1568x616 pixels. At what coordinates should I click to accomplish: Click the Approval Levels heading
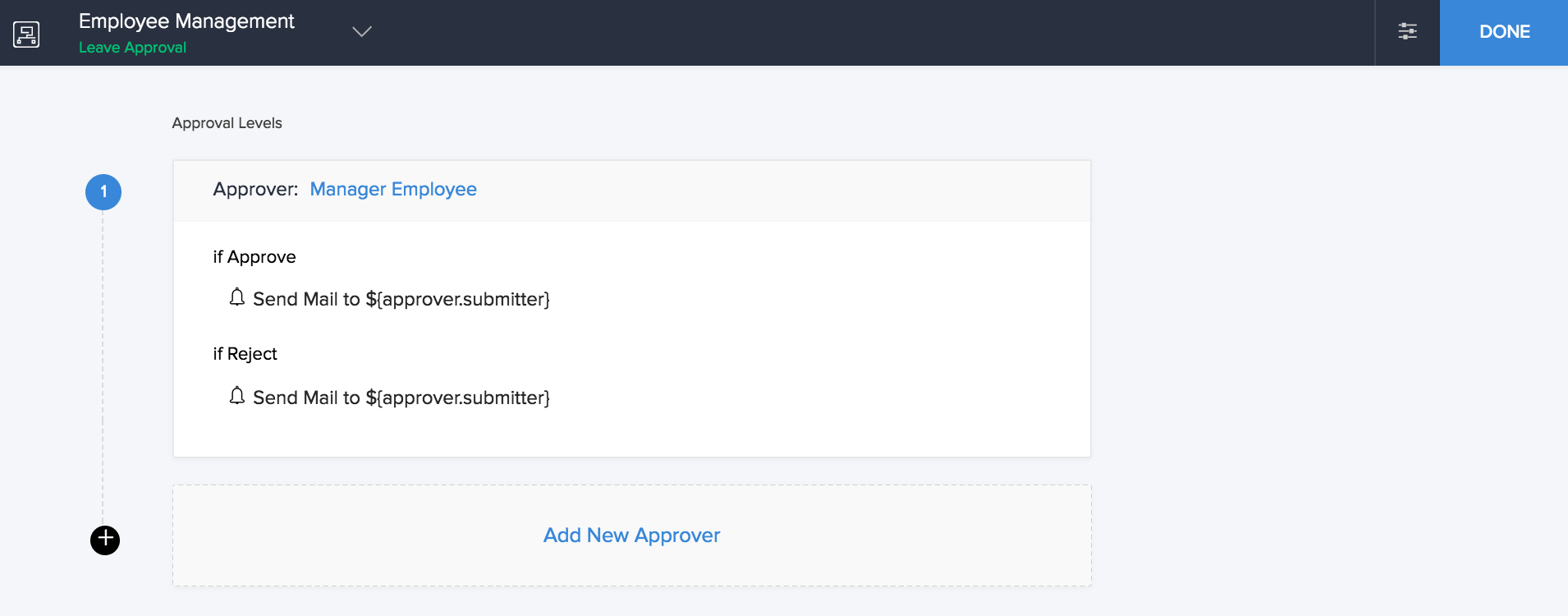coord(227,123)
